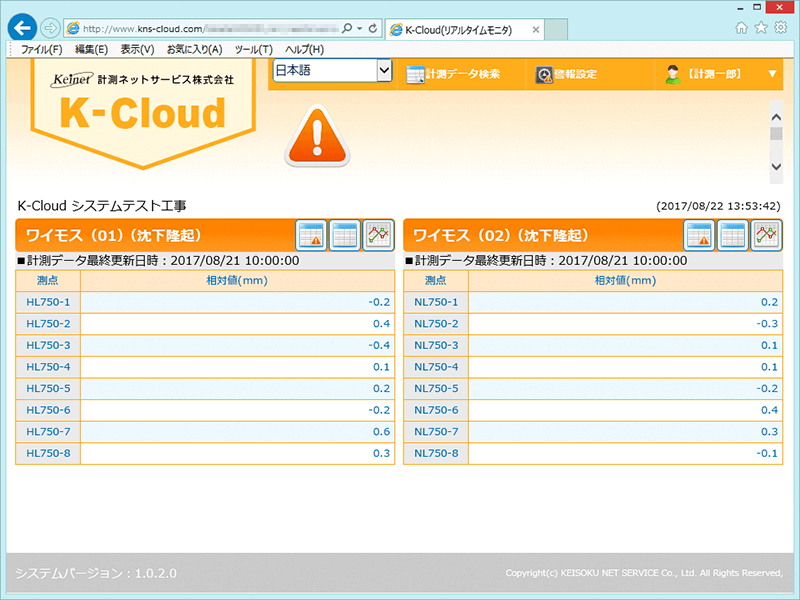Click the orange warning triangle alert icon
This screenshot has width=800, height=600.
(317, 136)
